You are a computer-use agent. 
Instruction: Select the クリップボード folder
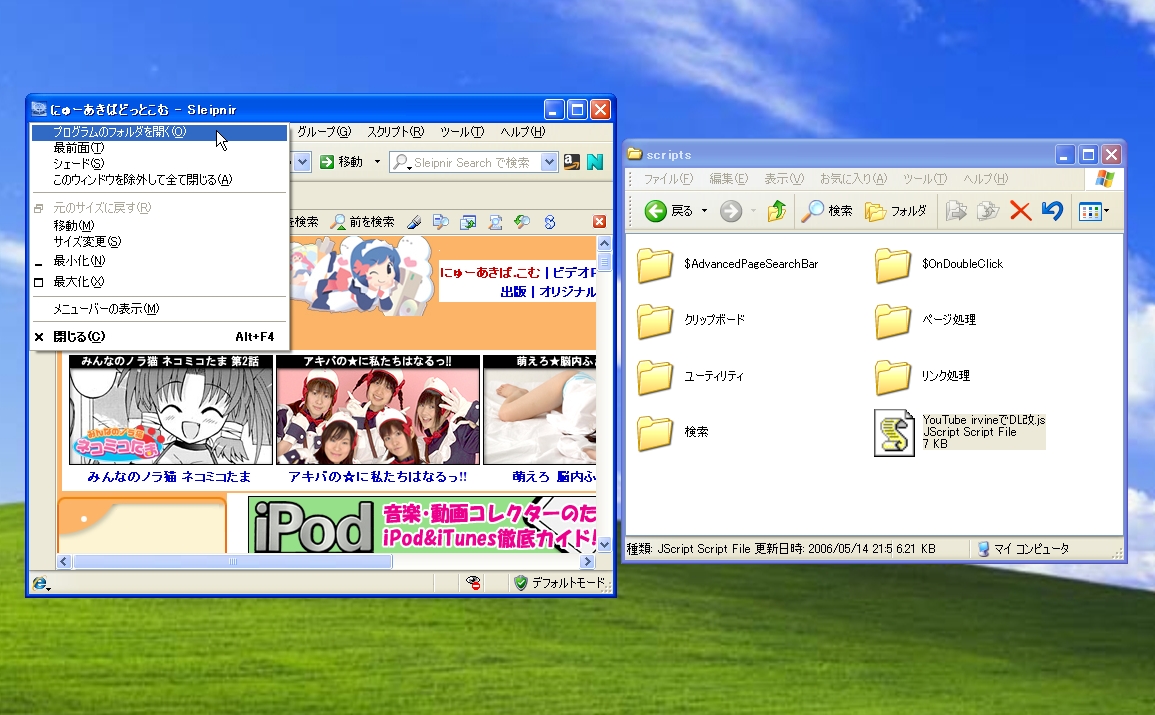coord(691,320)
